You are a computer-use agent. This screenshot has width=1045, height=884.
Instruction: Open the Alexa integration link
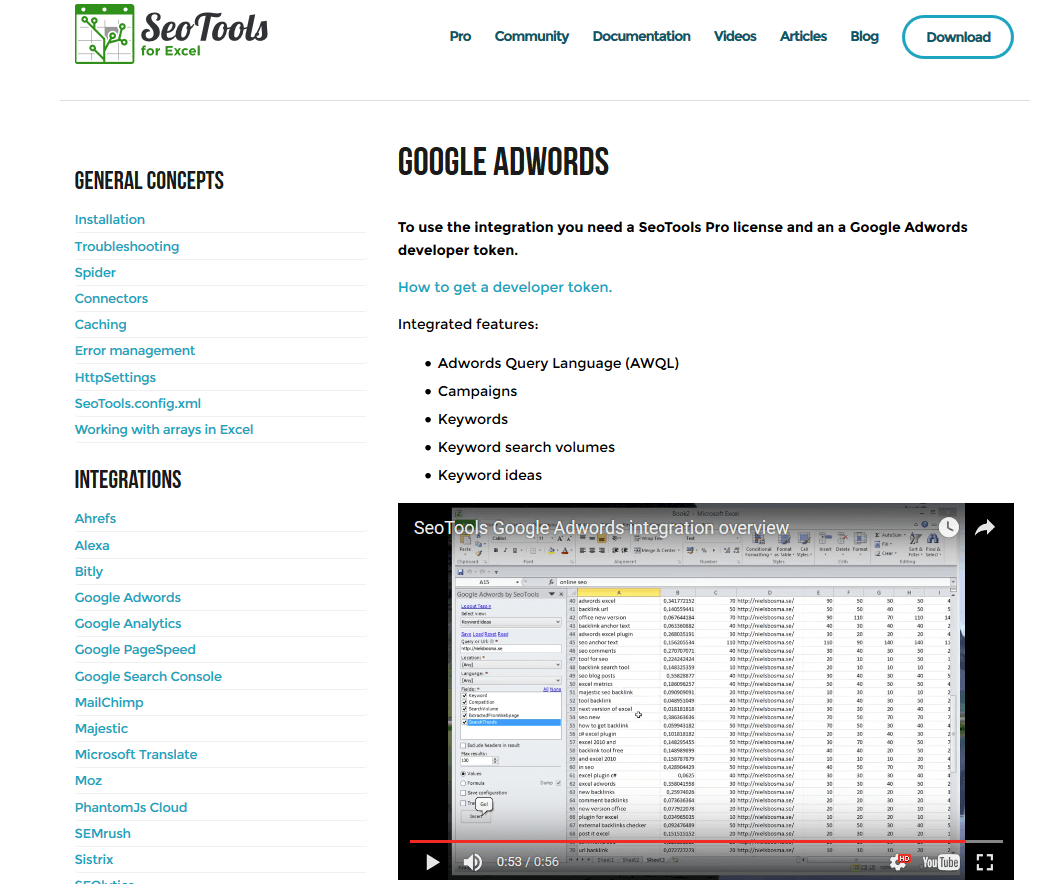coord(92,545)
